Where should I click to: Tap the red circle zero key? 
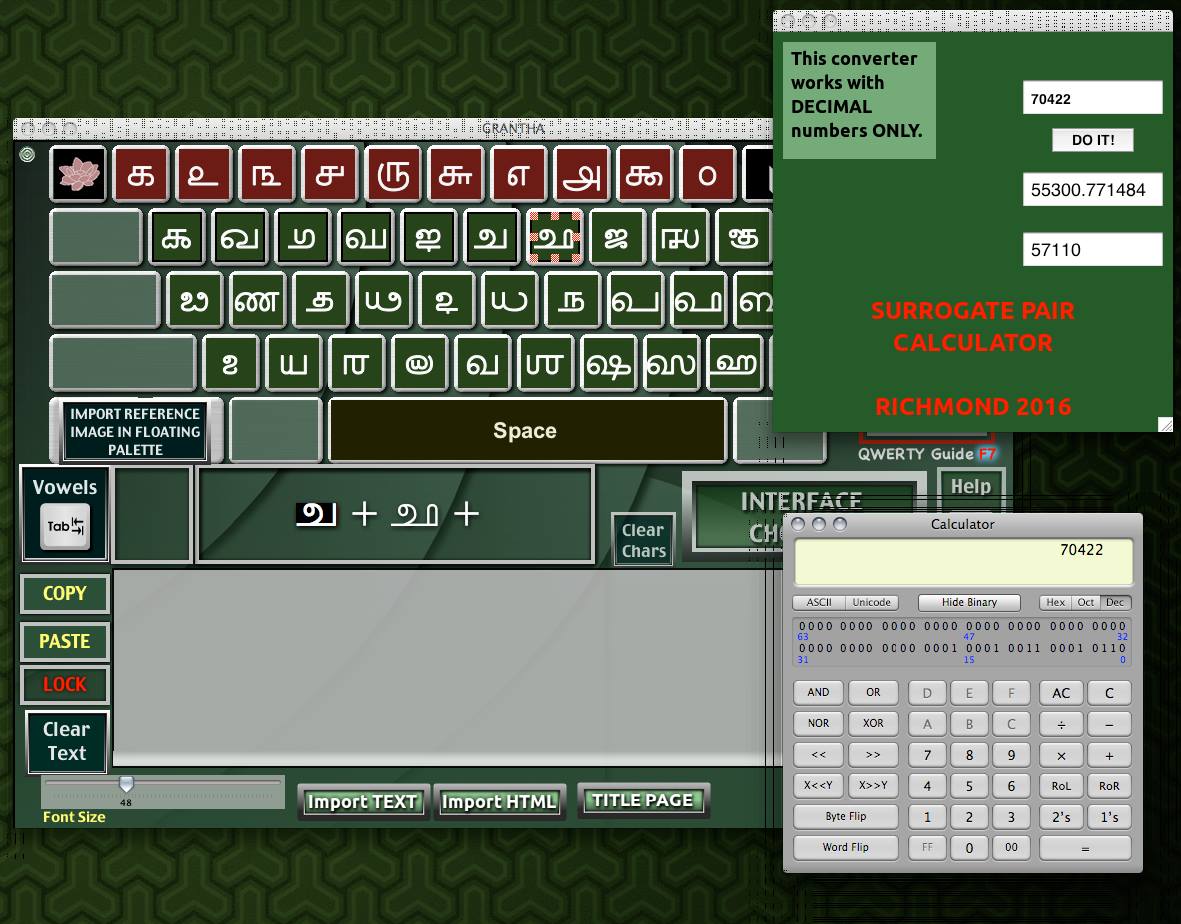[x=706, y=175]
